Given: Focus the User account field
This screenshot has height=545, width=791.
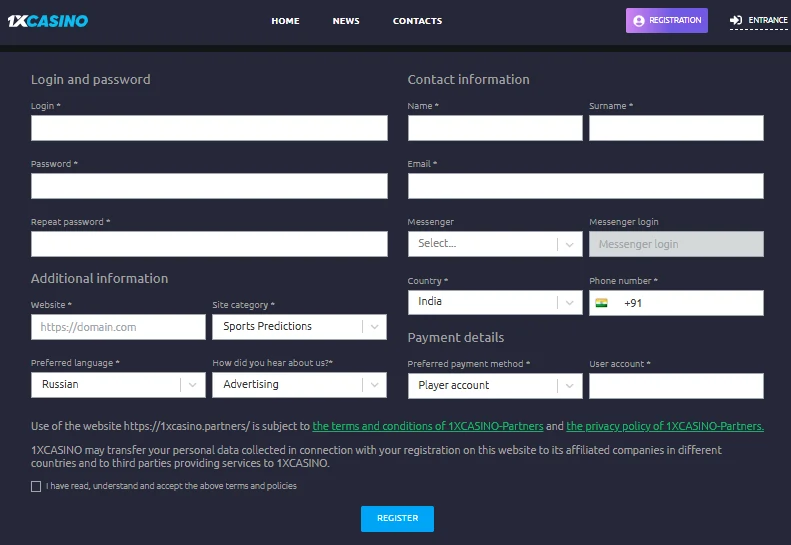Looking at the screenshot, I should point(676,386).
